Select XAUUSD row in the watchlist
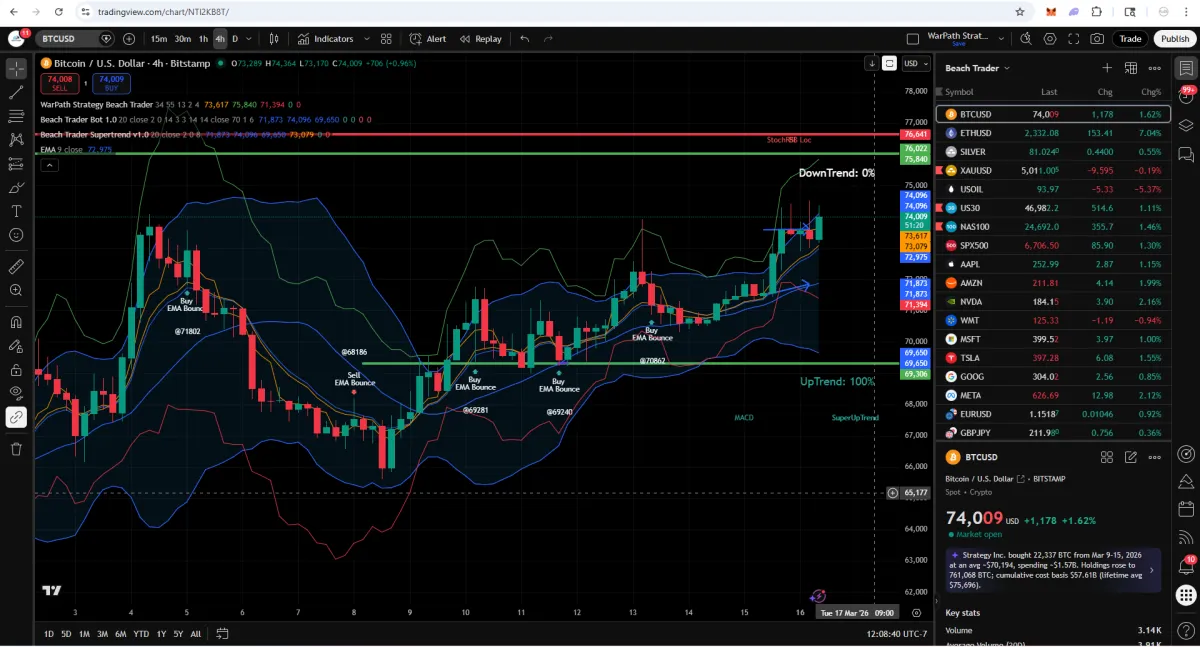 click(x=1053, y=170)
